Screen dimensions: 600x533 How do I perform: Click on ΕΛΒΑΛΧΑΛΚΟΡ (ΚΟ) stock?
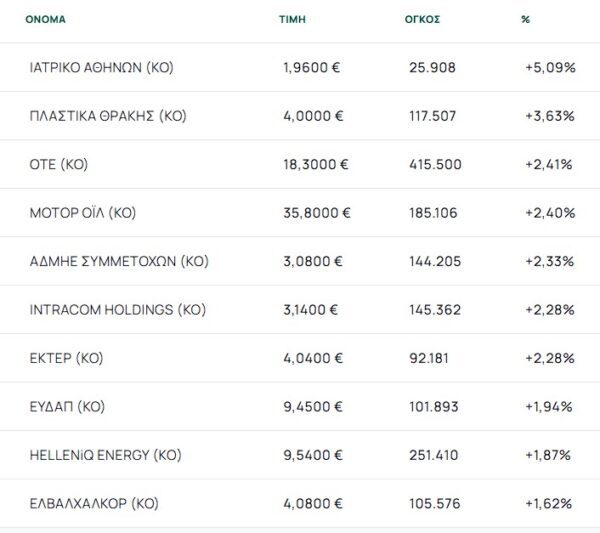(x=94, y=504)
